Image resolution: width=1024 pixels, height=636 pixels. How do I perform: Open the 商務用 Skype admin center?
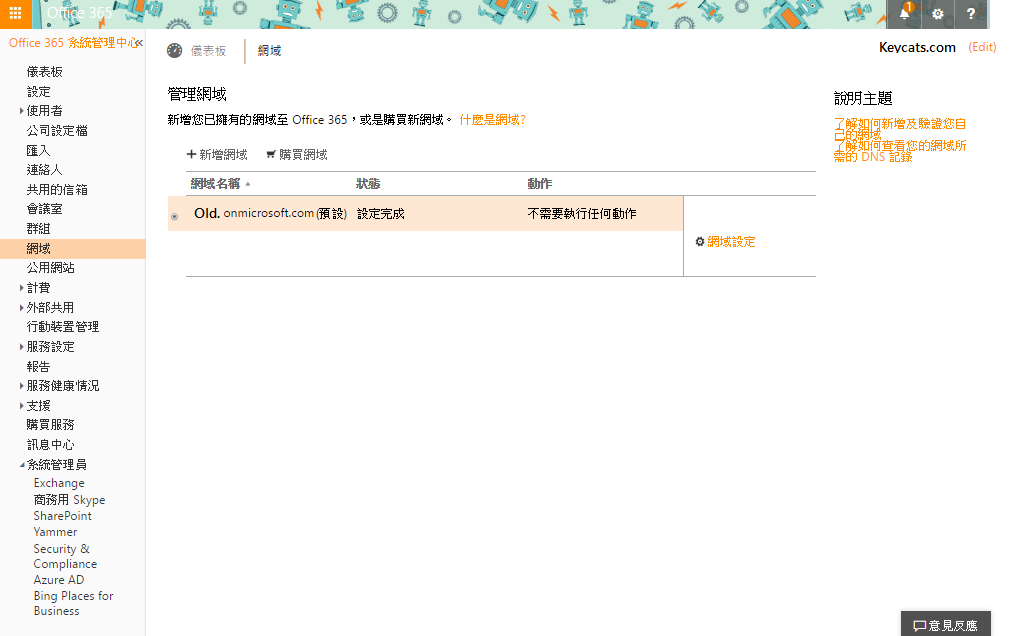[x=69, y=500]
